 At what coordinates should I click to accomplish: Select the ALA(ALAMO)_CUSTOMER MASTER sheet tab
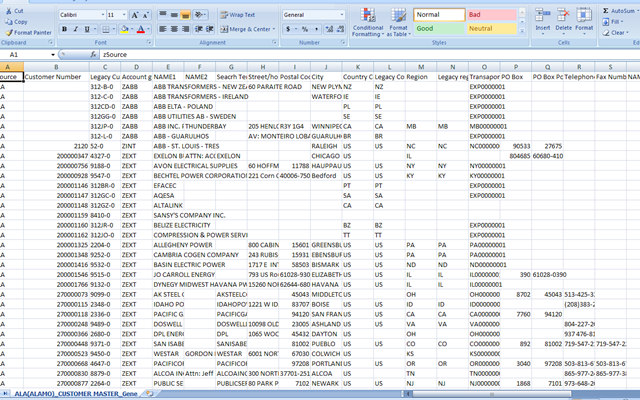click(x=76, y=393)
